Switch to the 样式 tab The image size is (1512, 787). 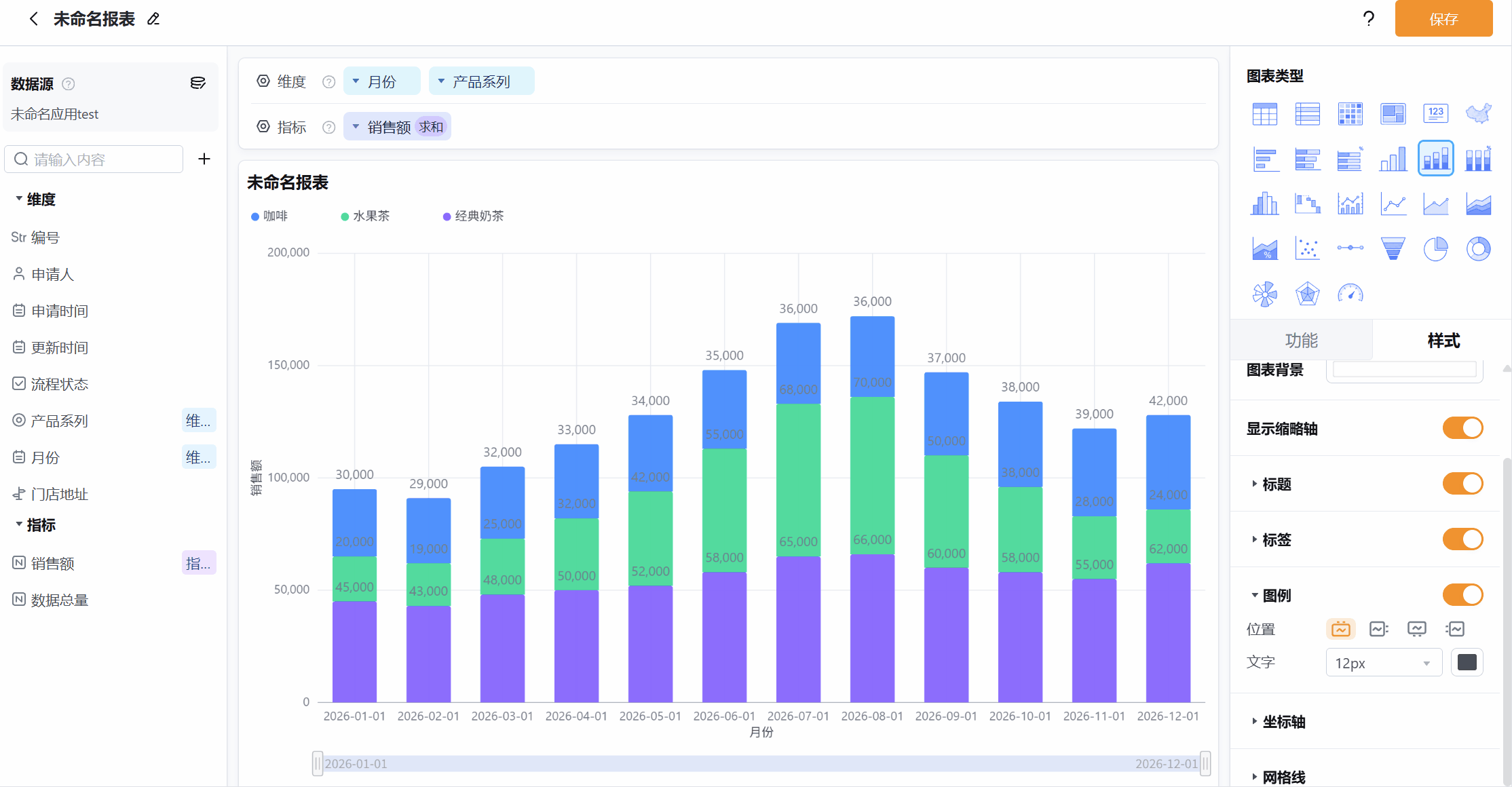tap(1443, 340)
